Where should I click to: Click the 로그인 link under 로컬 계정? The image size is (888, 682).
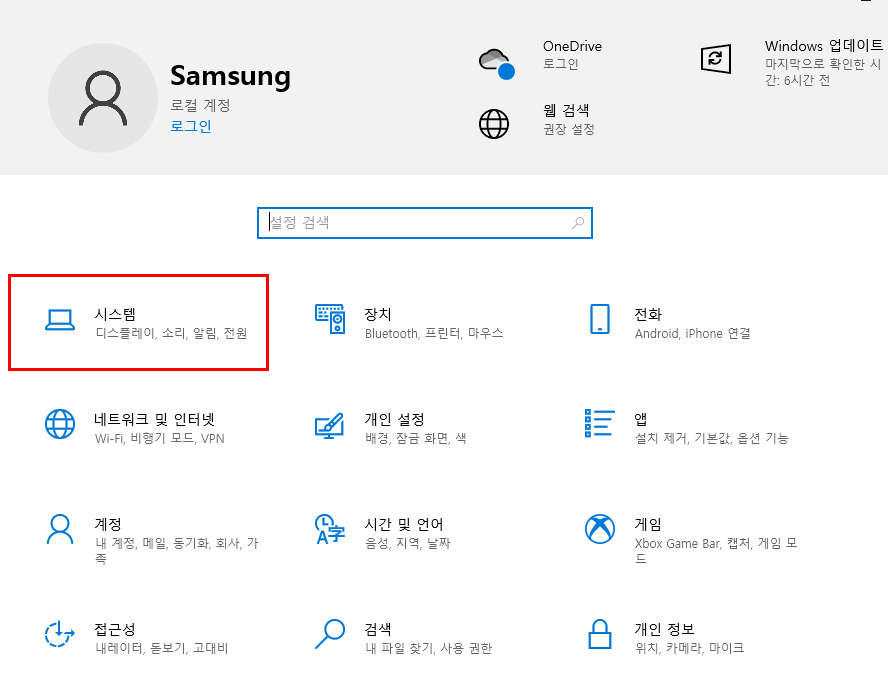(191, 126)
